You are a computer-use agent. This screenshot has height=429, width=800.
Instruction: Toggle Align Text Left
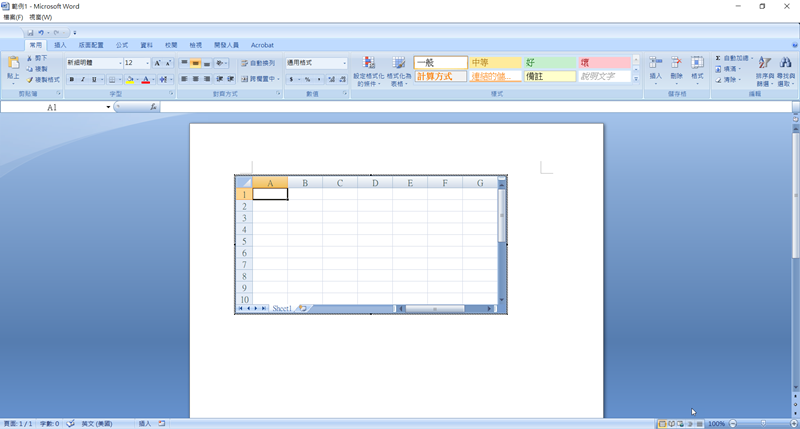coord(184,79)
